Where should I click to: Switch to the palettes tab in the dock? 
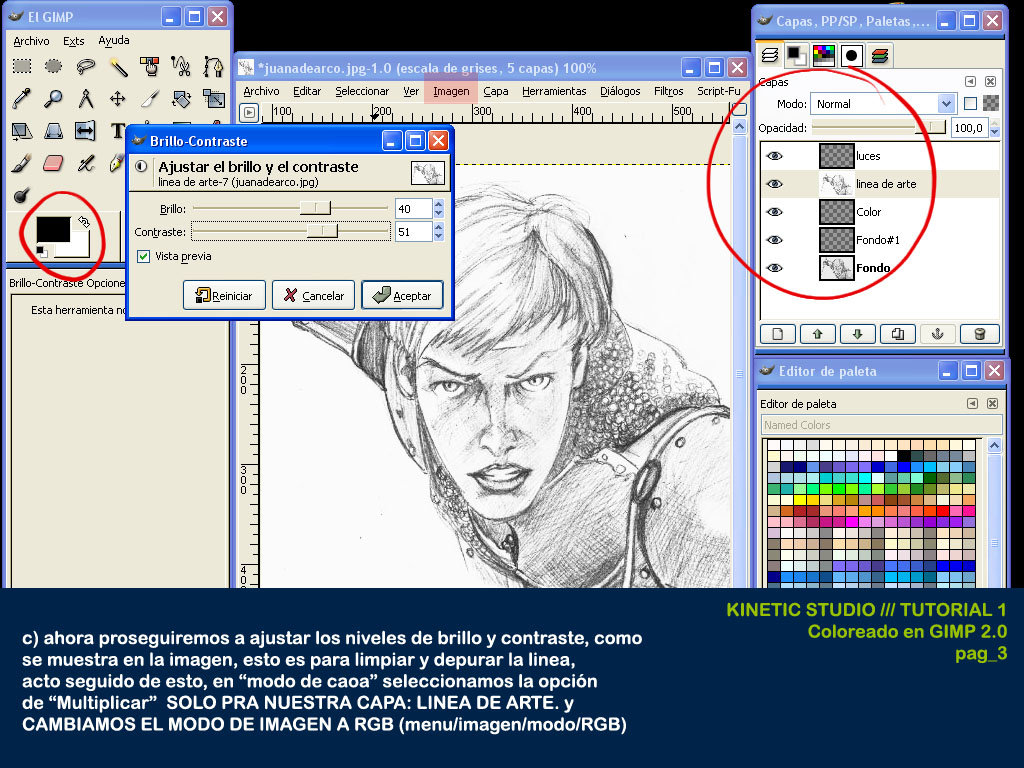(x=824, y=56)
